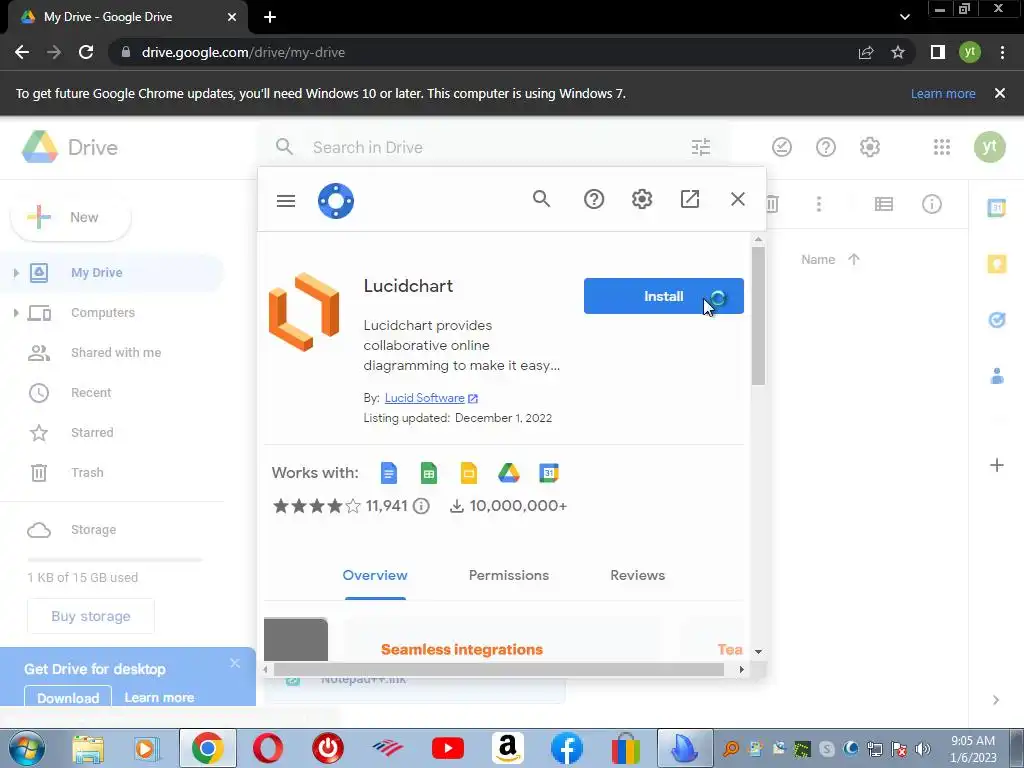
Task: Click the Google Slides works-with icon
Action: [469, 473]
